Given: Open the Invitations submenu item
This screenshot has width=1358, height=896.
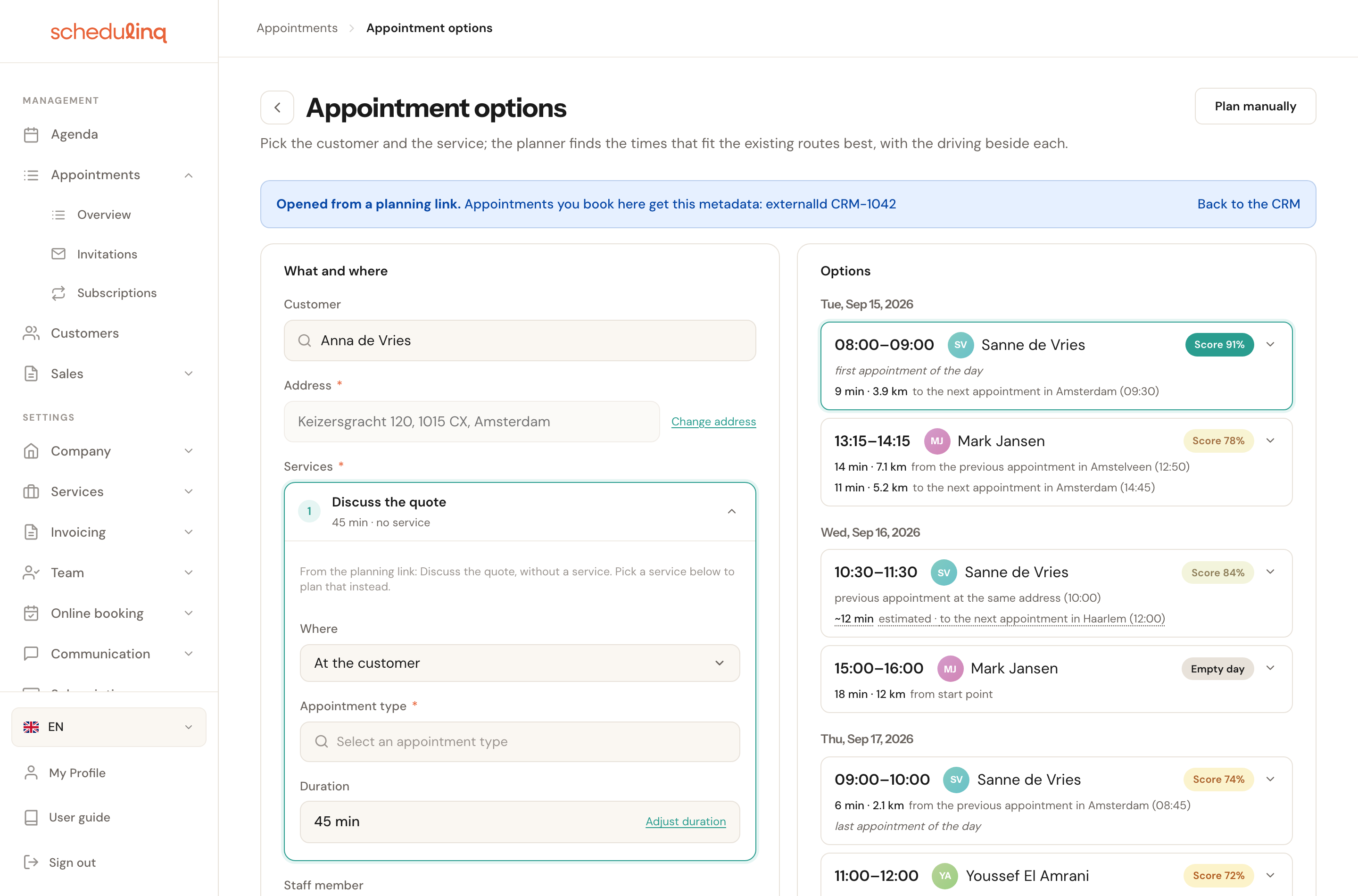Looking at the screenshot, I should point(107,254).
